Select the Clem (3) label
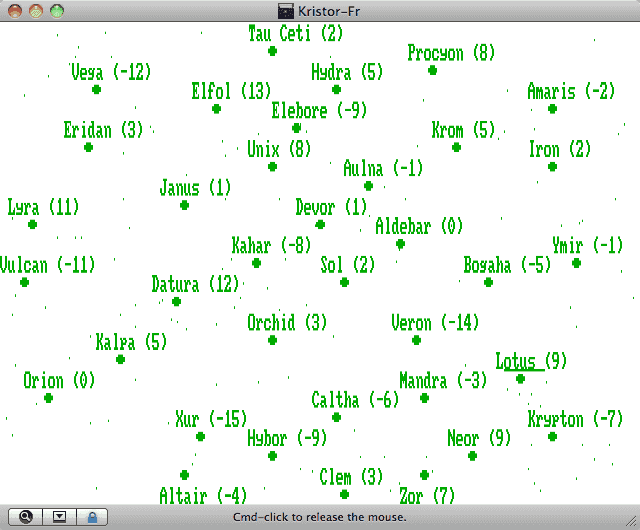Viewport: 640px width, 530px height. tap(351, 477)
